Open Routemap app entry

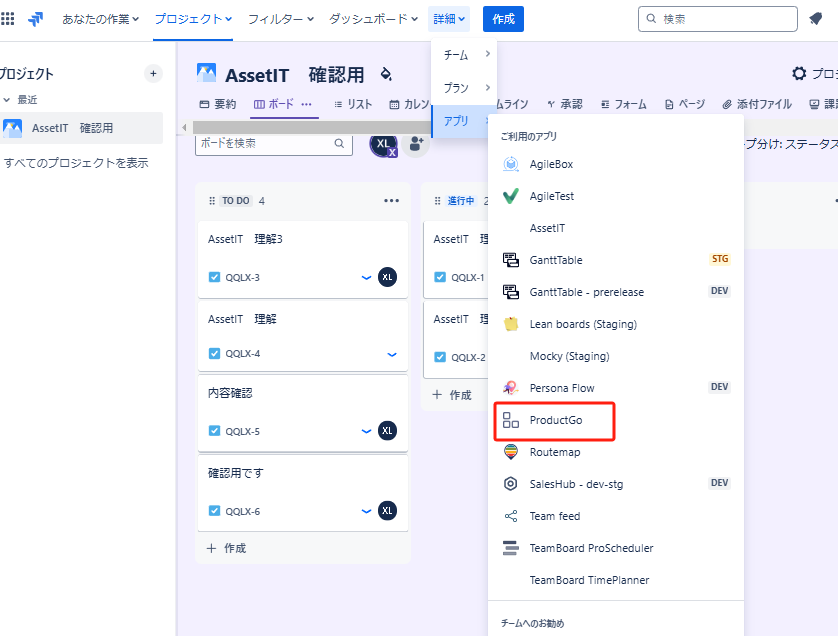click(554, 452)
